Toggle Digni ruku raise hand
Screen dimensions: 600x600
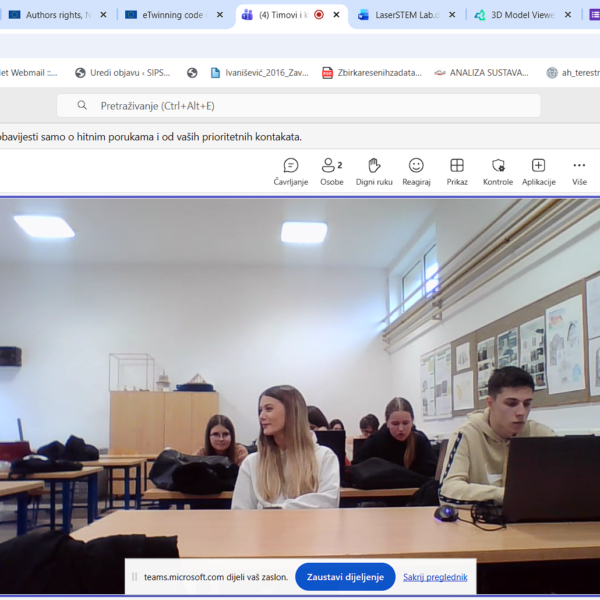(374, 171)
